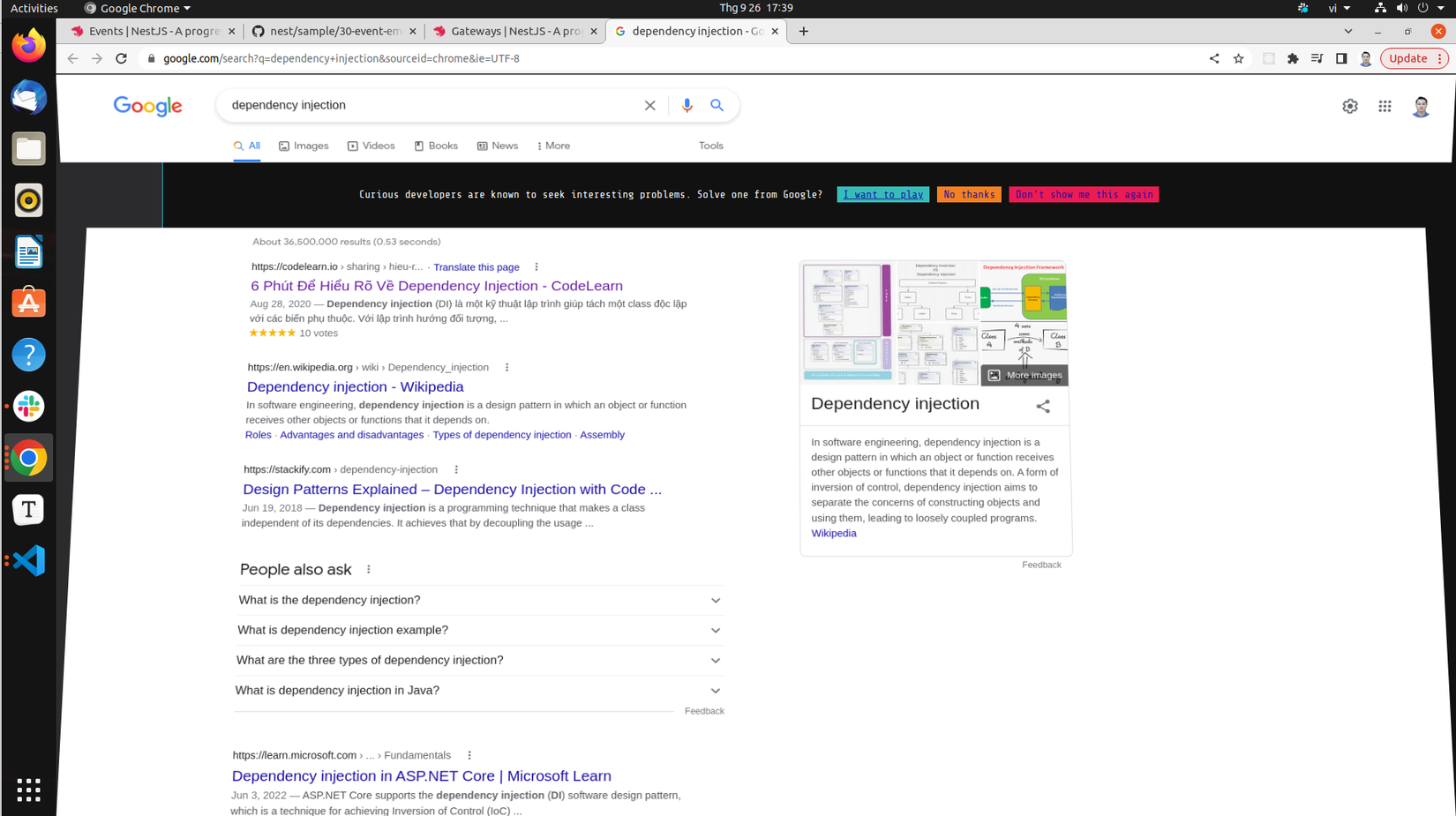Share the Dependency injection knowledge panel
The width and height of the screenshot is (1456, 816).
click(x=1043, y=406)
